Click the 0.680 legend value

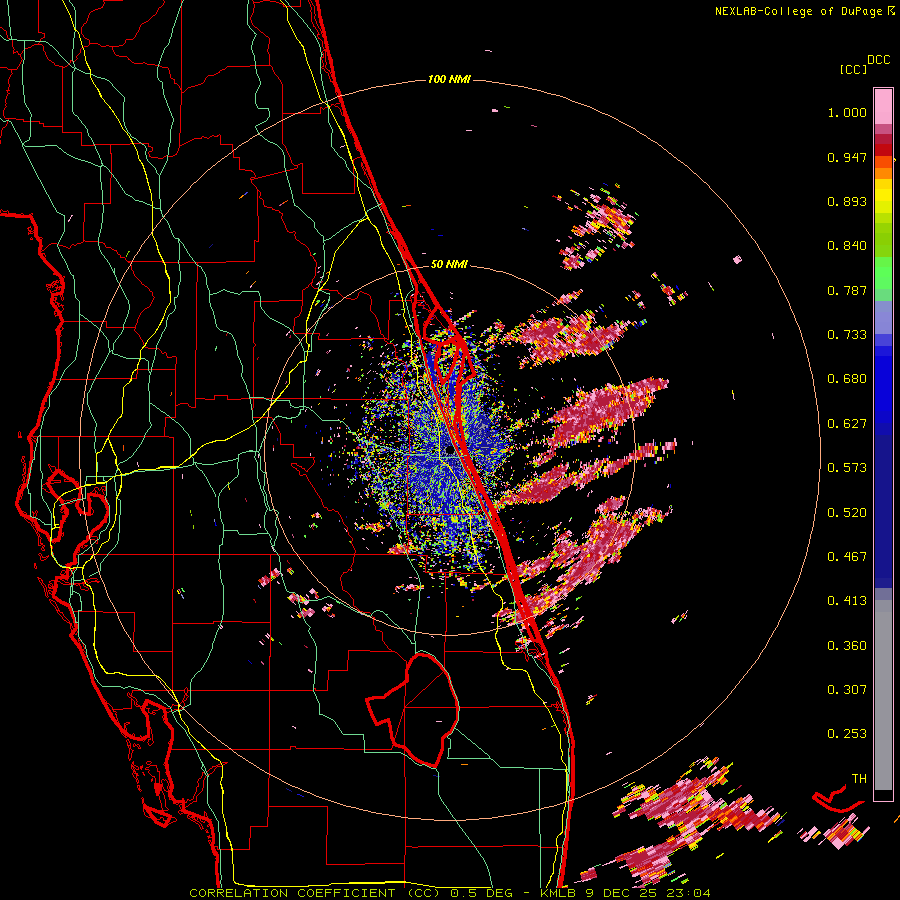[847, 379]
